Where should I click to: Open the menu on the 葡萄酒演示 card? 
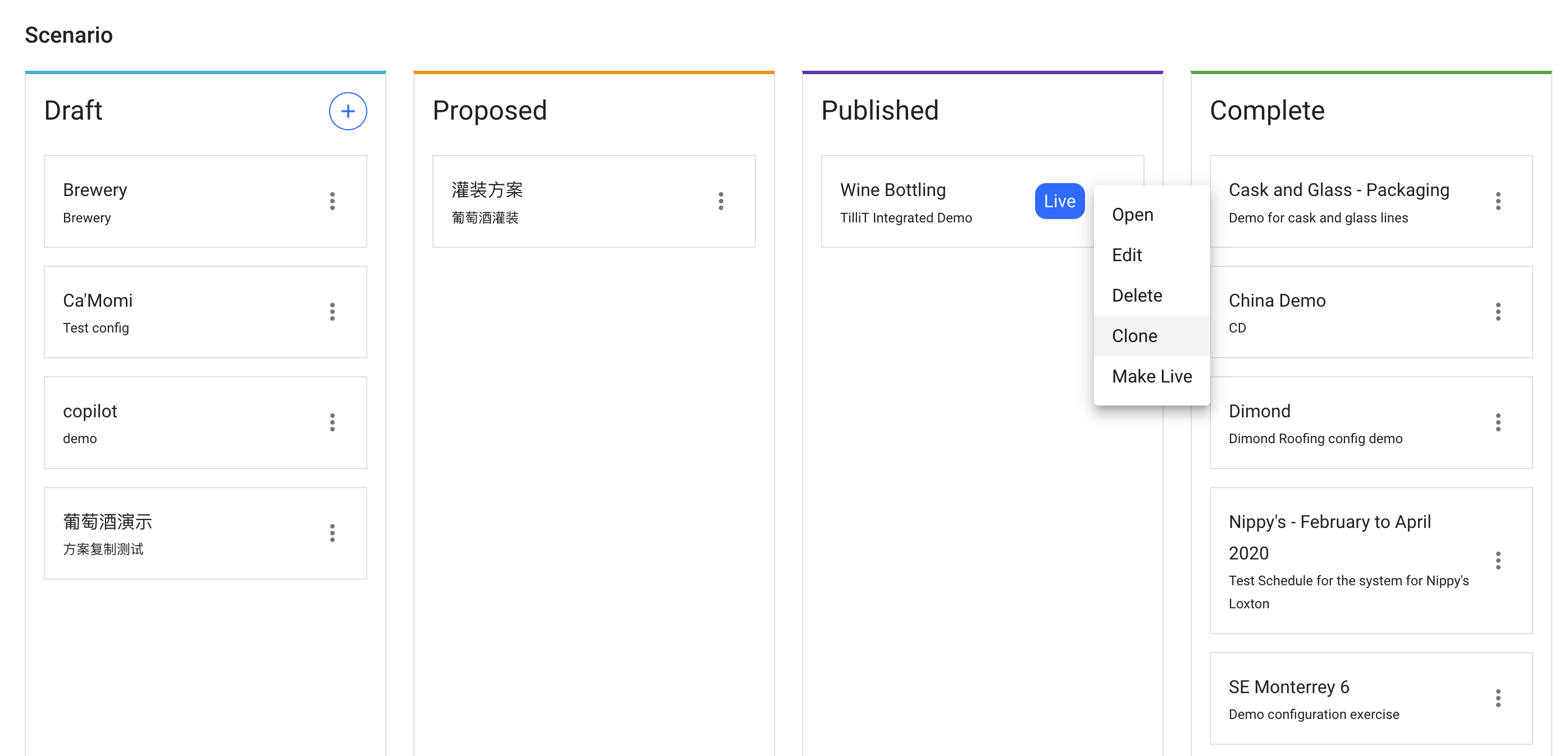point(333,533)
